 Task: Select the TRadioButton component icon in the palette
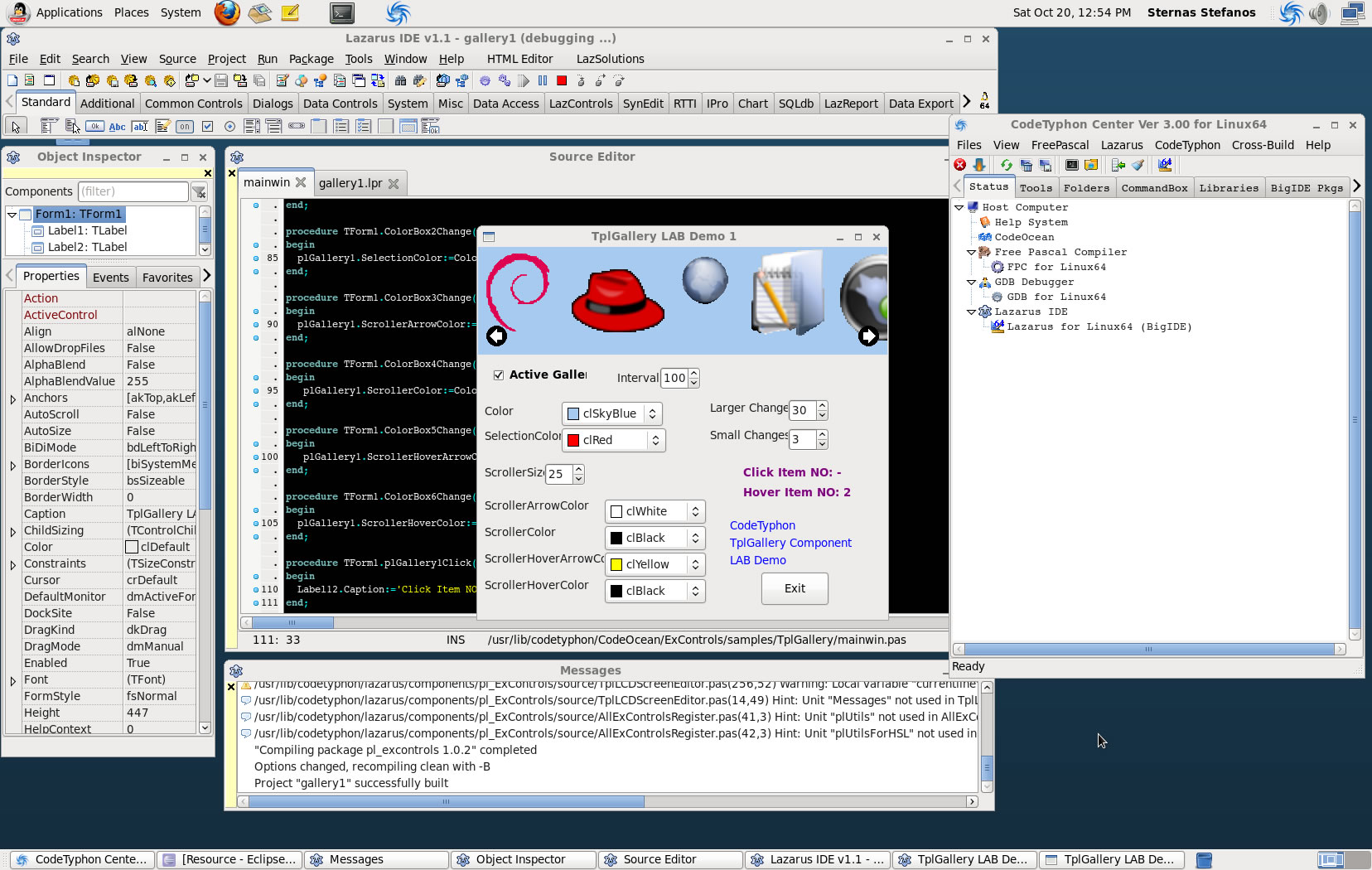[x=229, y=126]
